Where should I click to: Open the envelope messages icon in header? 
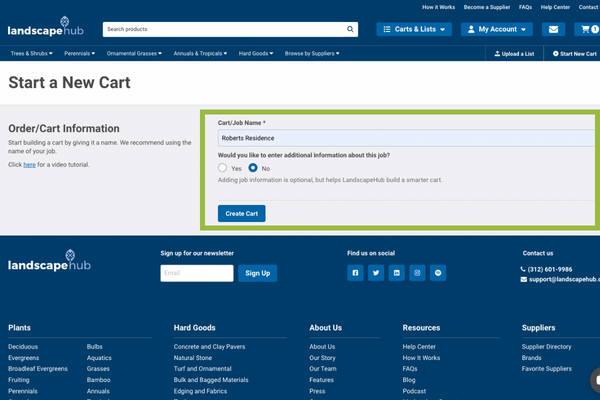click(553, 29)
